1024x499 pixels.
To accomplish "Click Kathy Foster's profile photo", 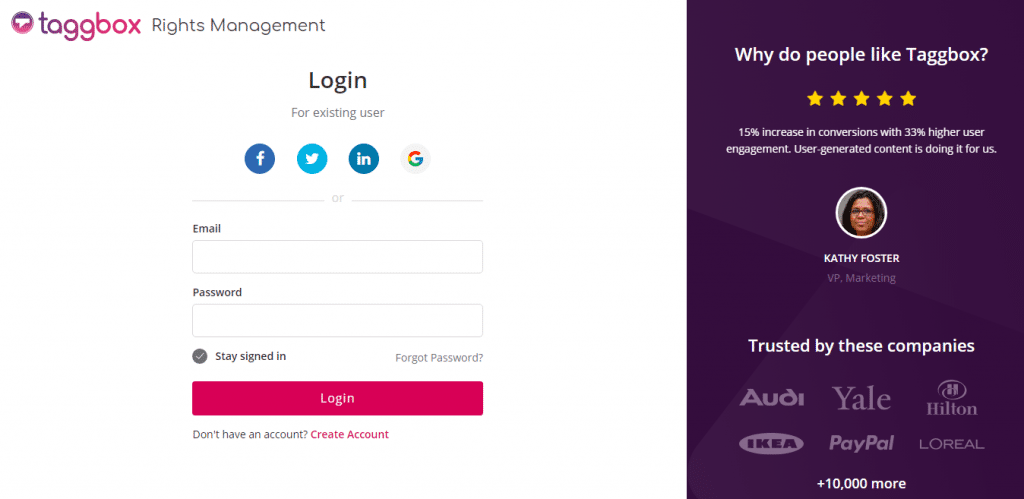I will tap(861, 213).
